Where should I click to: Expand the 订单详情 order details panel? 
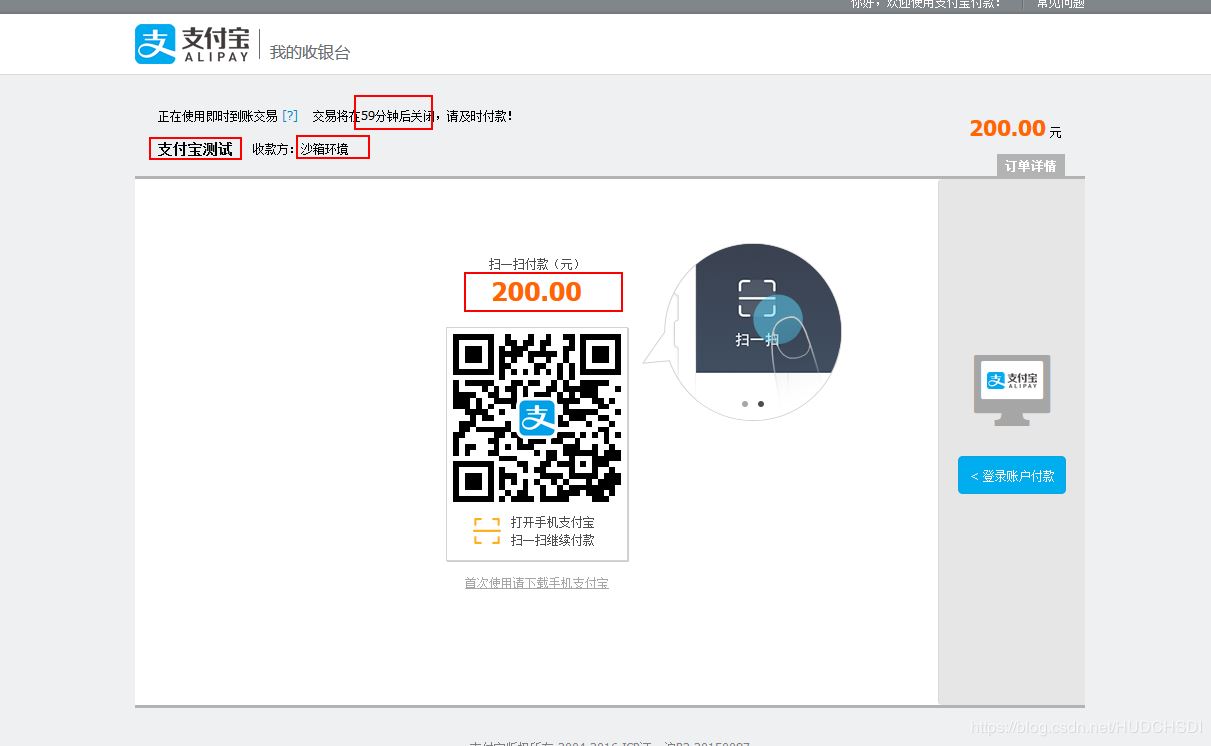coord(1032,166)
